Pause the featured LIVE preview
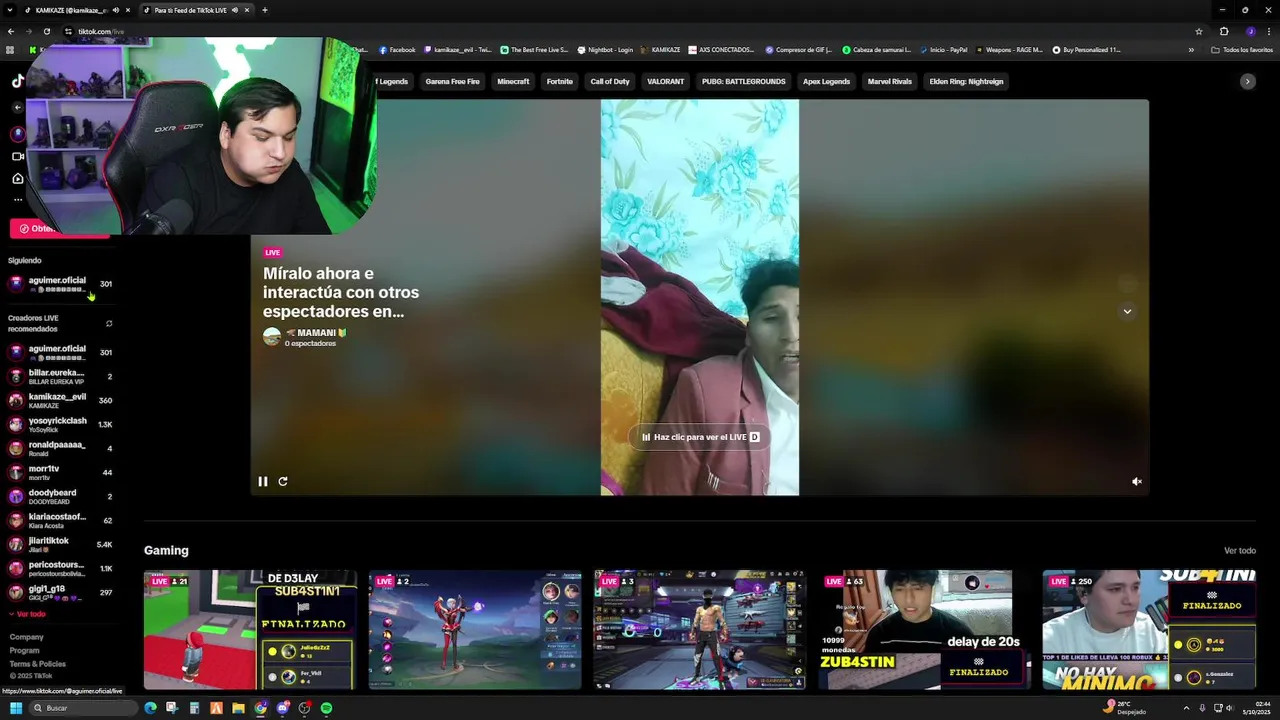This screenshot has height=720, width=1280. (x=263, y=481)
